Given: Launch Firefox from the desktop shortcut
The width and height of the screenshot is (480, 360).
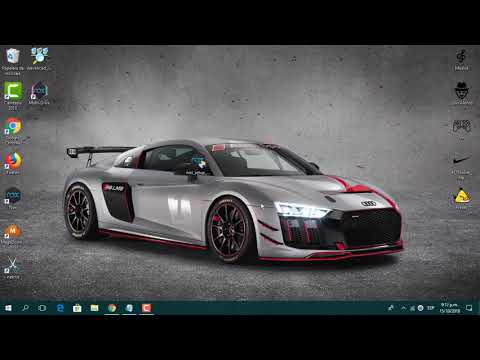Looking at the screenshot, I should pyautogui.click(x=13, y=163).
